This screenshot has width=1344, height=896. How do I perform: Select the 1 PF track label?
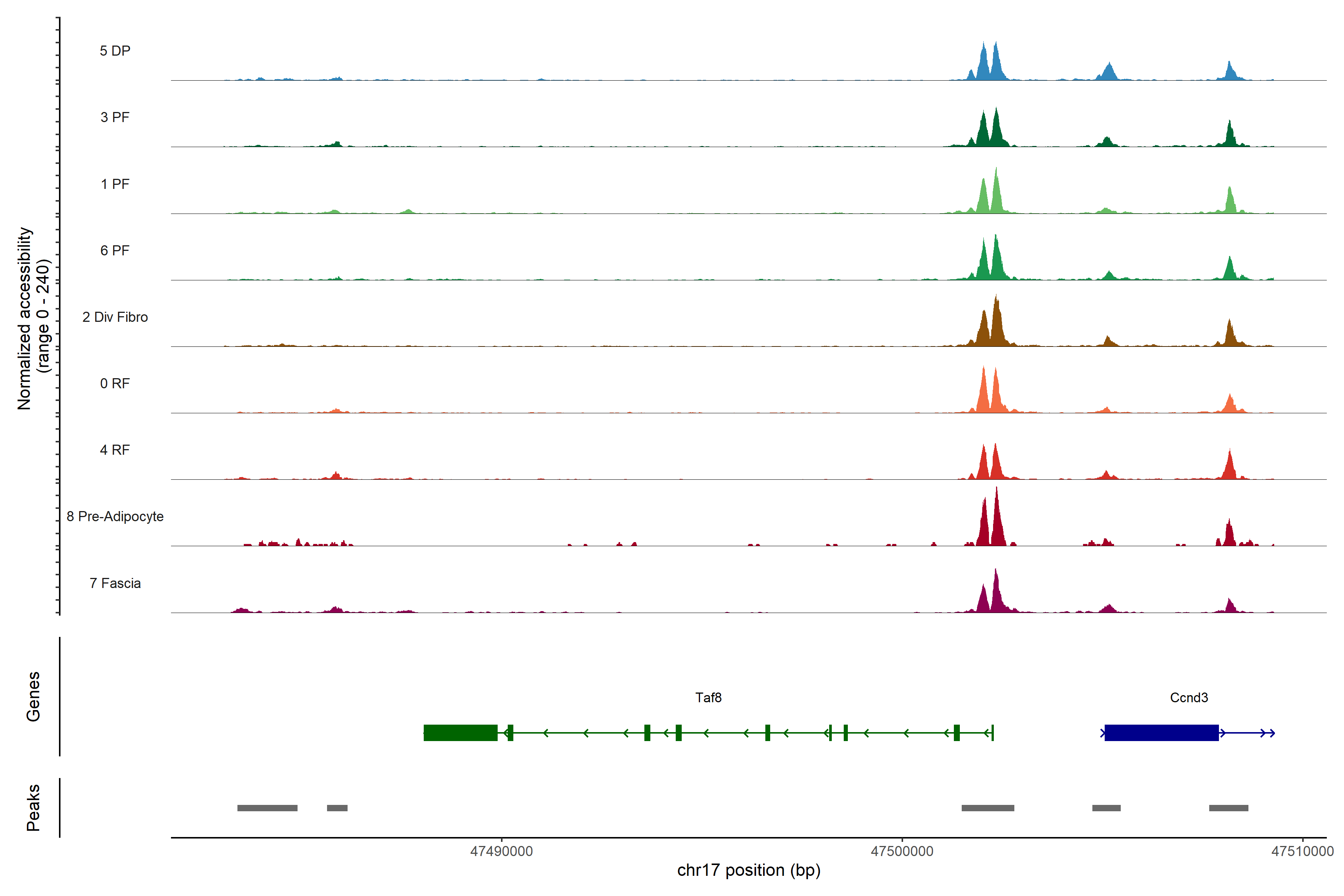(x=115, y=184)
